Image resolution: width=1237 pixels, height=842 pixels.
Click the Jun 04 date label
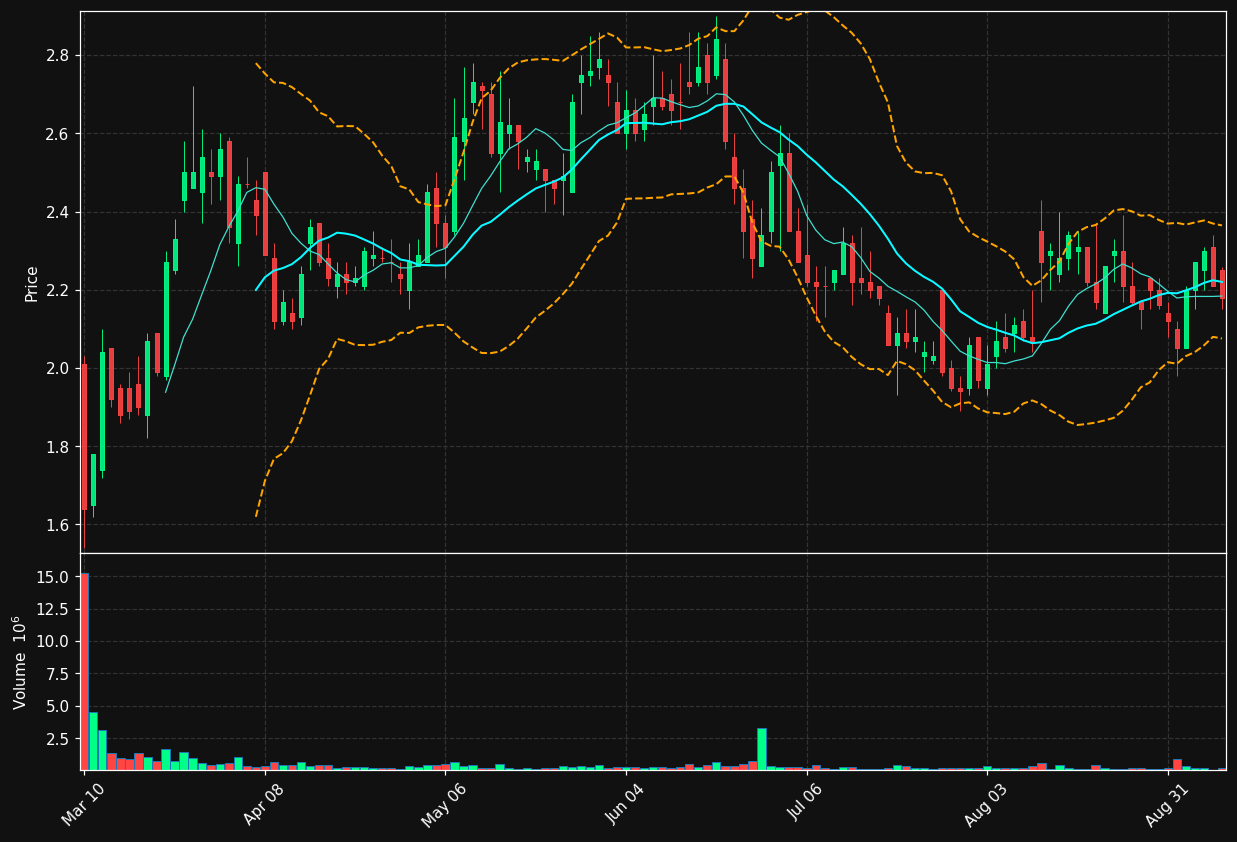pos(626,805)
